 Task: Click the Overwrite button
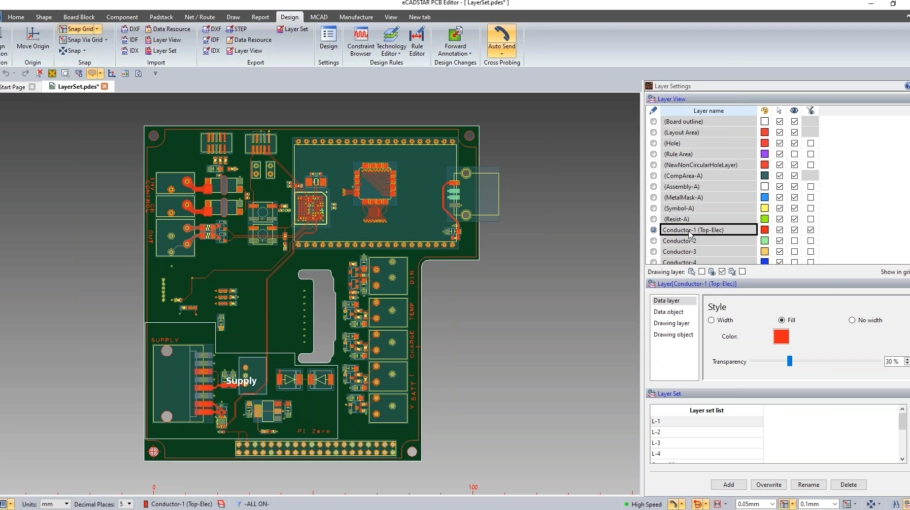coord(768,485)
